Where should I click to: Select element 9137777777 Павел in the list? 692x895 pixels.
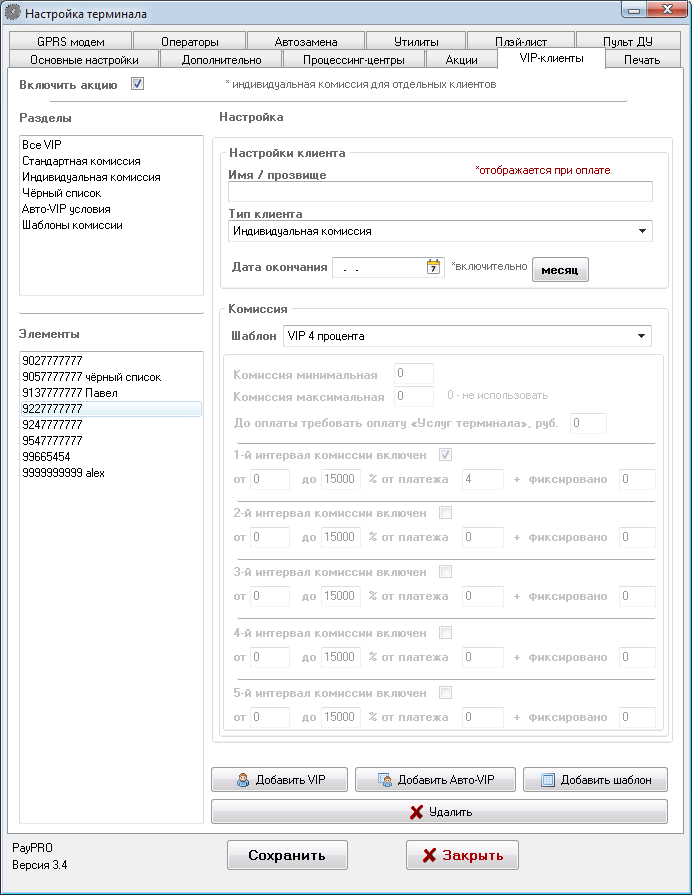click(x=69, y=393)
